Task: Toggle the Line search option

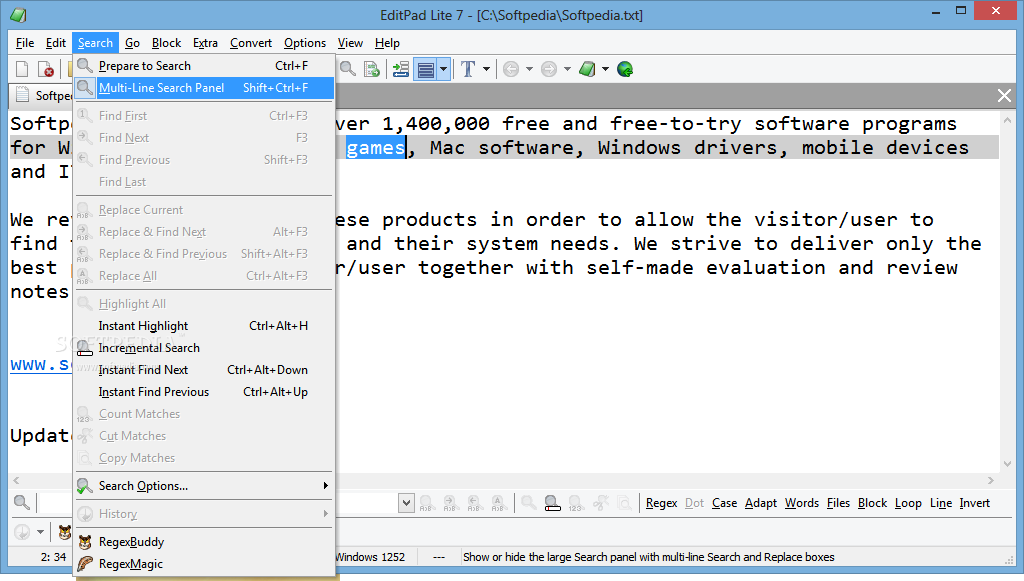Action: pyautogui.click(x=941, y=503)
